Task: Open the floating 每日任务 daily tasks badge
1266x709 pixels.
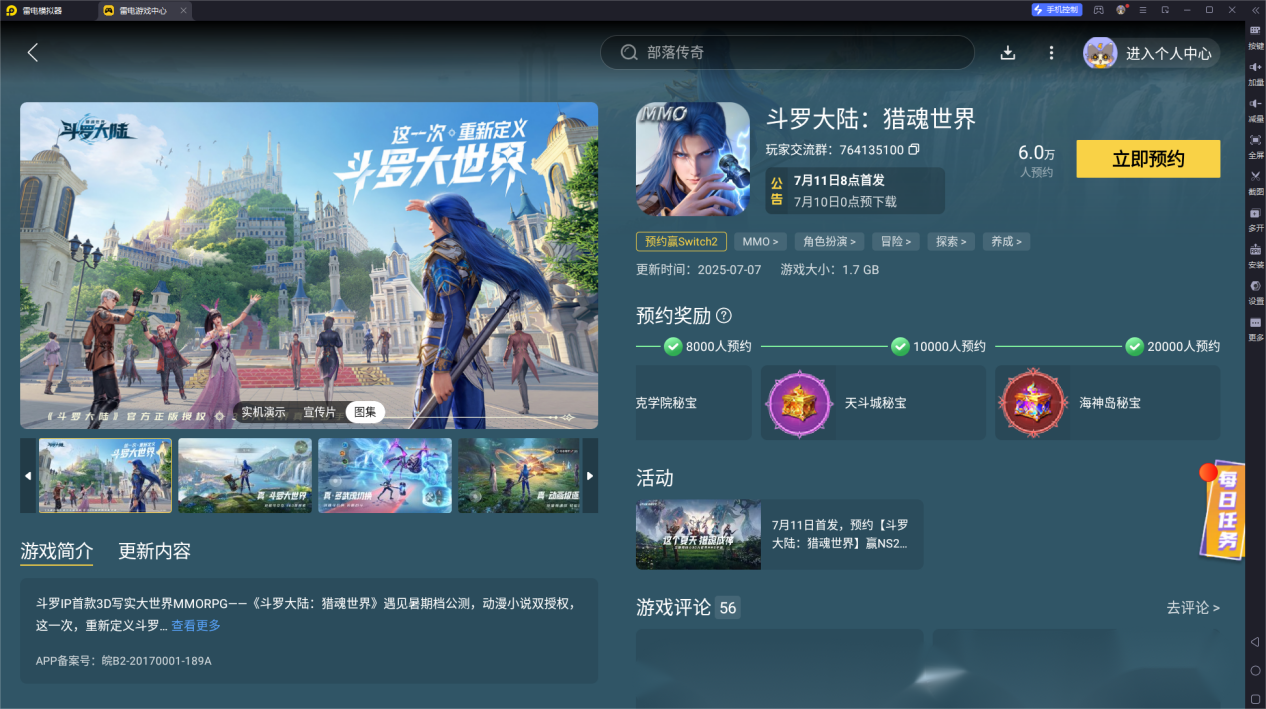Action: [1223, 511]
